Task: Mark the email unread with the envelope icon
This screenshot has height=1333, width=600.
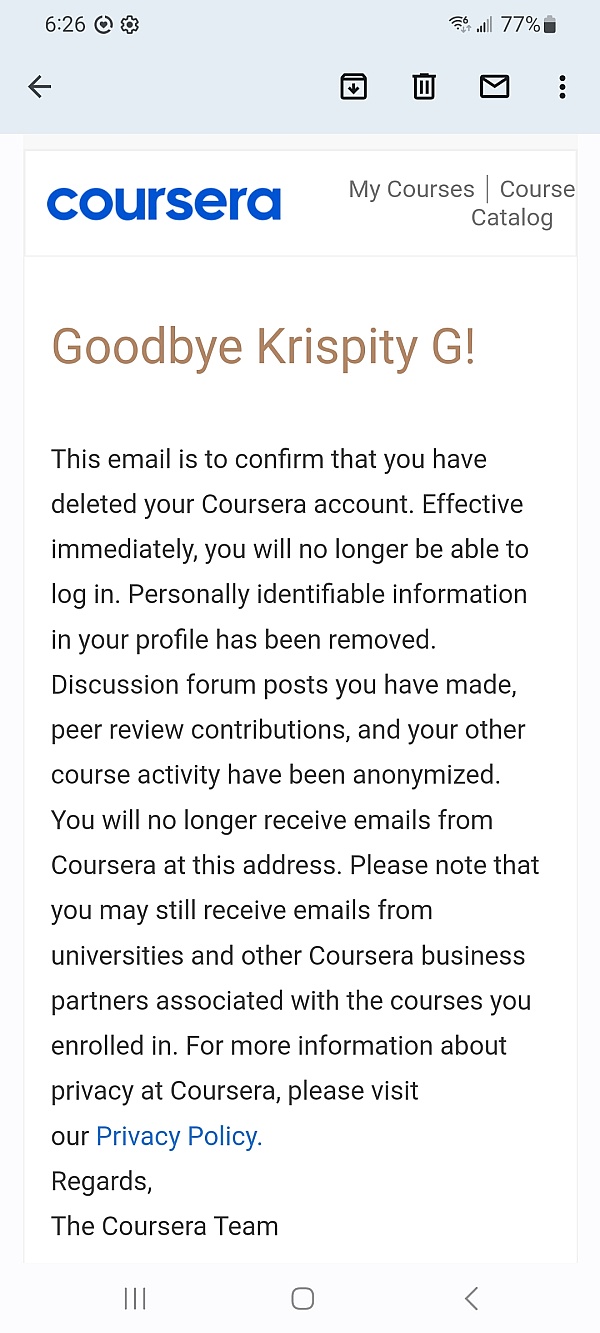Action: [494, 87]
